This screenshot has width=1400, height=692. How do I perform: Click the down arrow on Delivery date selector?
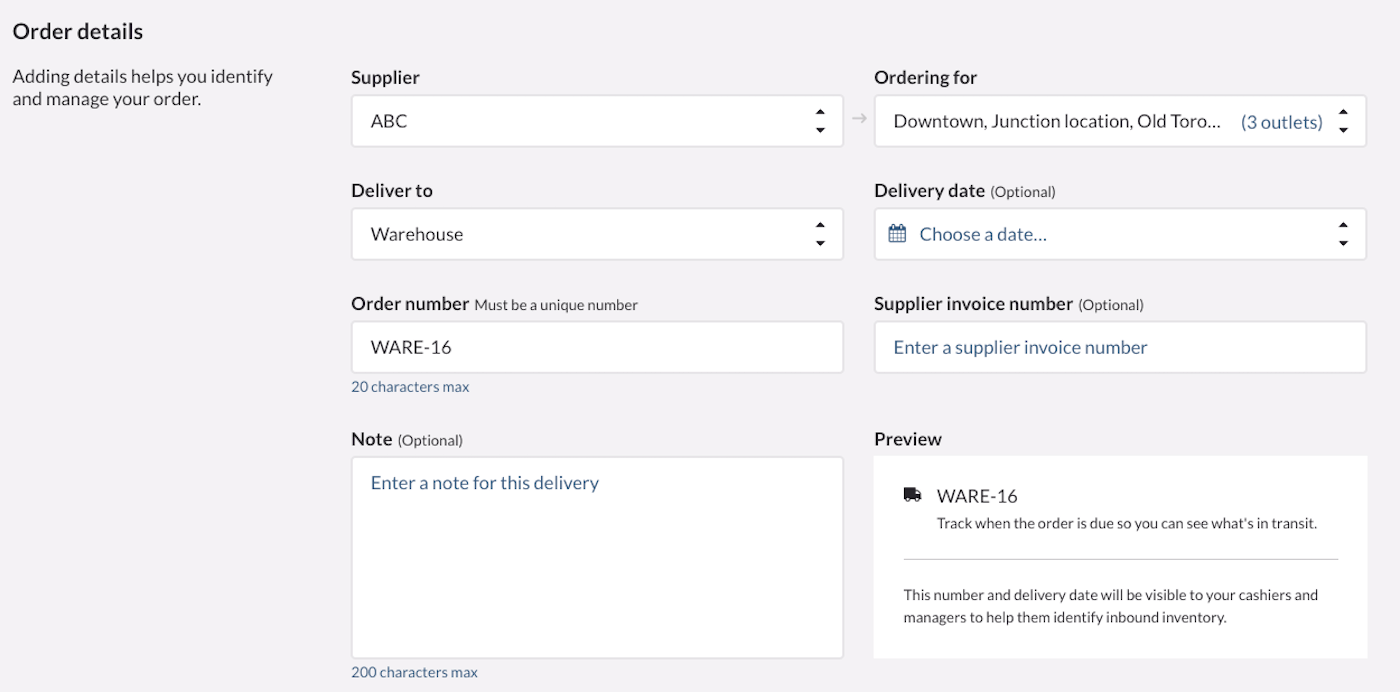[x=1343, y=241]
